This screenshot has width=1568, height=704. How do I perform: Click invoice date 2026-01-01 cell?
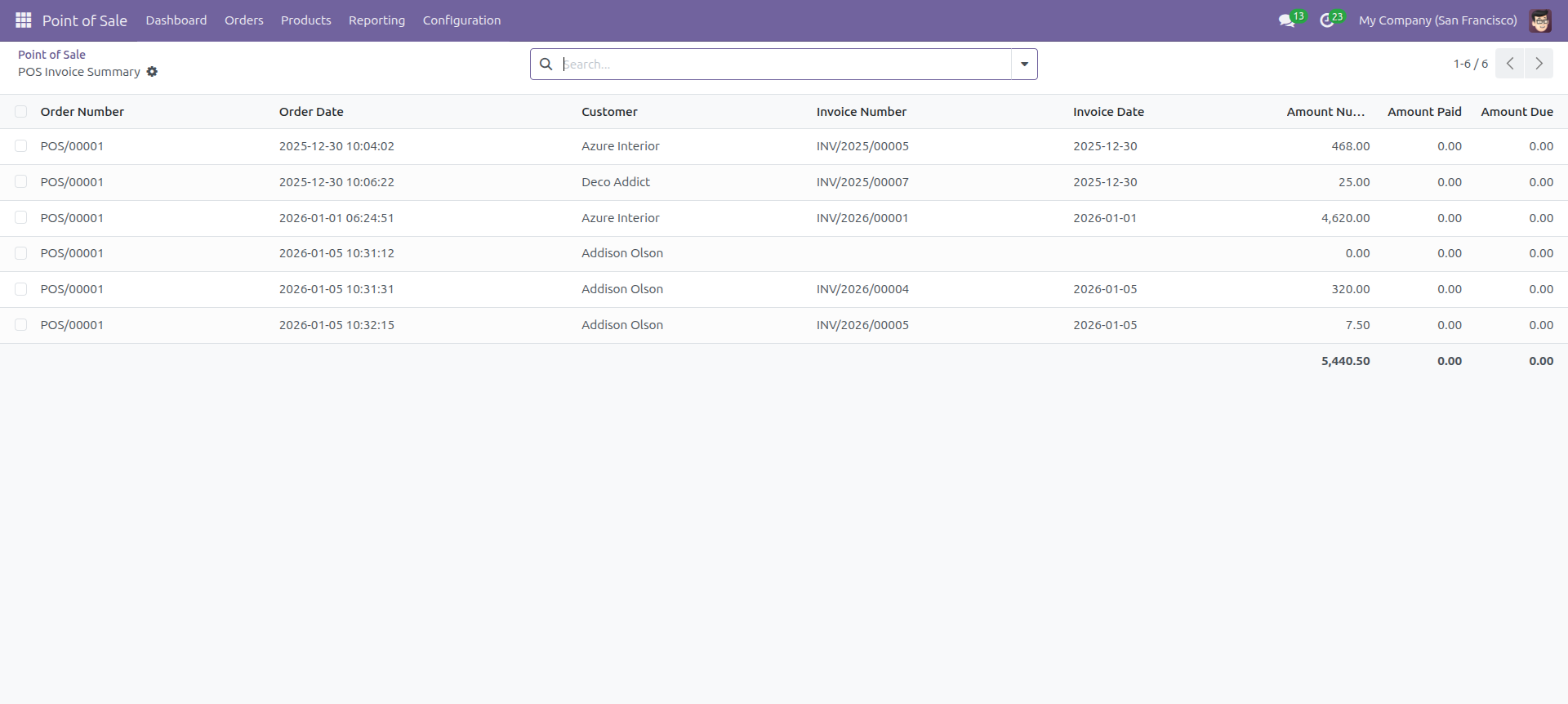point(1105,218)
